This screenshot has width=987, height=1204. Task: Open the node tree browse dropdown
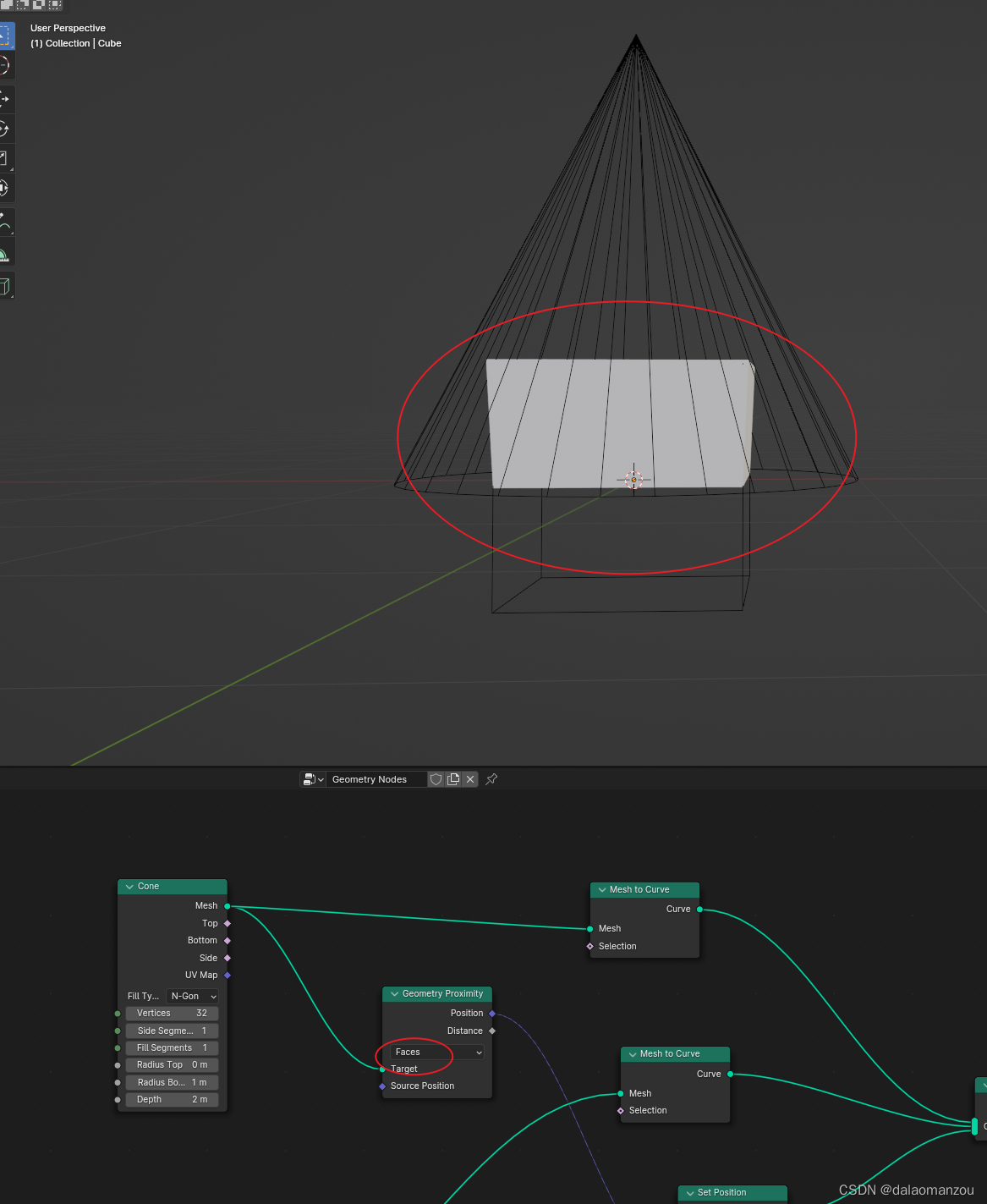[x=313, y=779]
